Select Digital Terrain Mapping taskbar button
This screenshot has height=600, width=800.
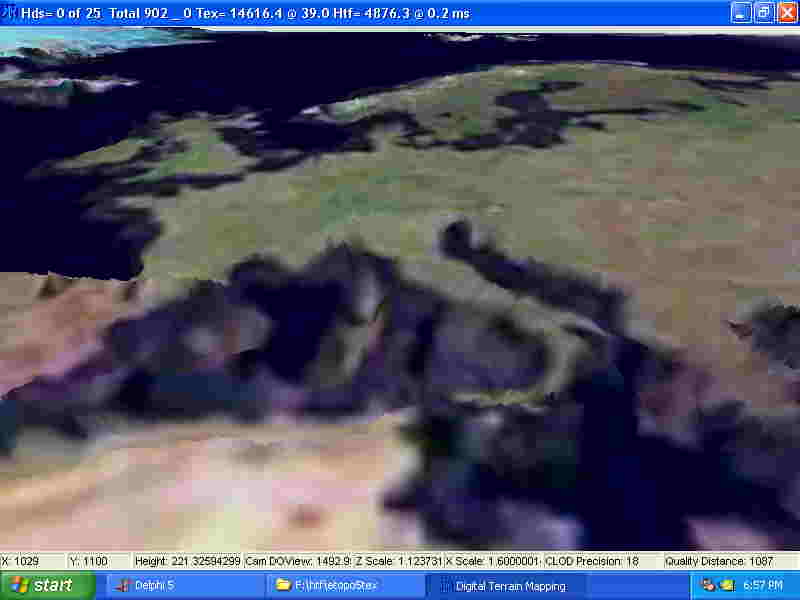pyautogui.click(x=508, y=585)
